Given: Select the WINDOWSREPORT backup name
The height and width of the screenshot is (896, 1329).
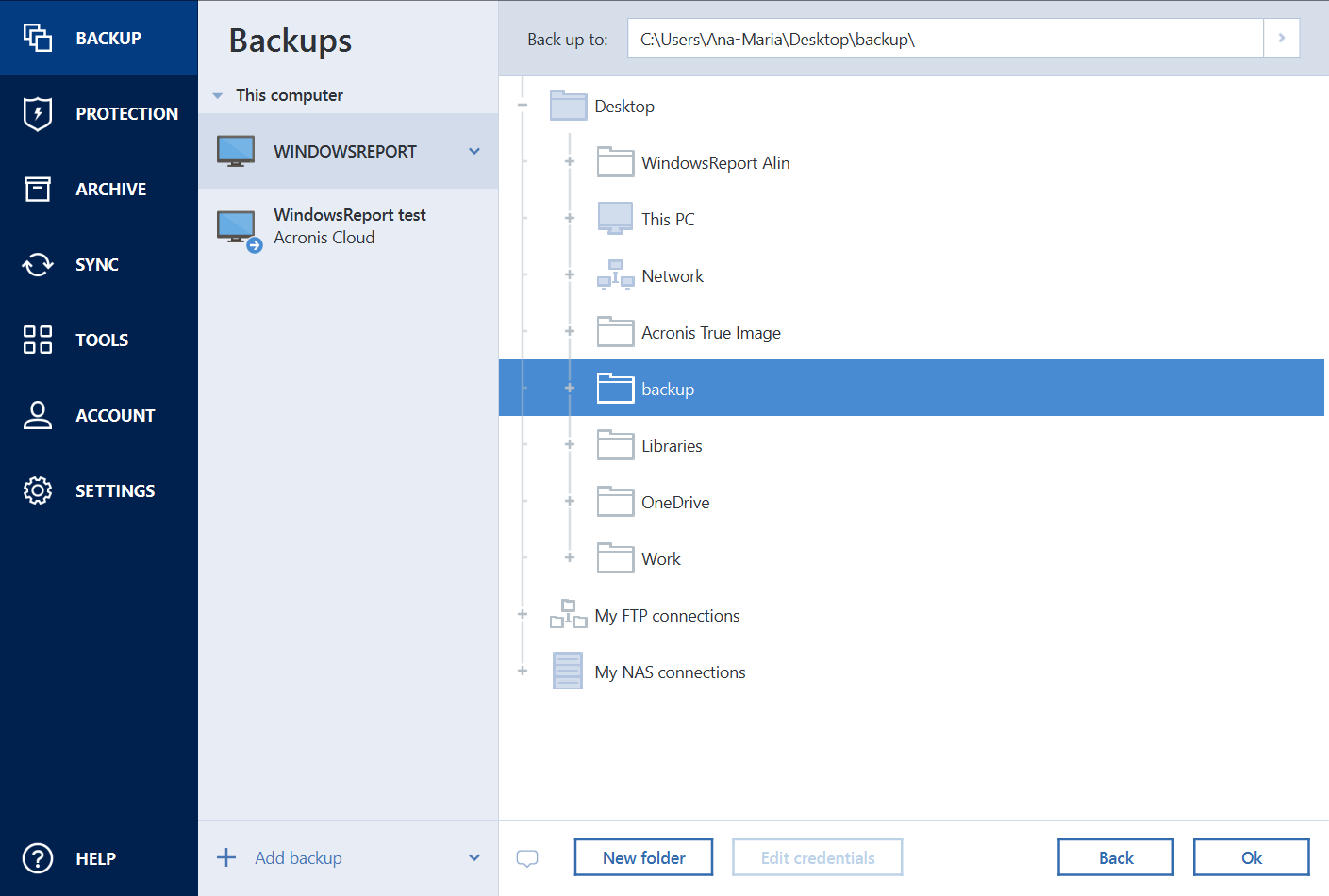Looking at the screenshot, I should tap(345, 152).
